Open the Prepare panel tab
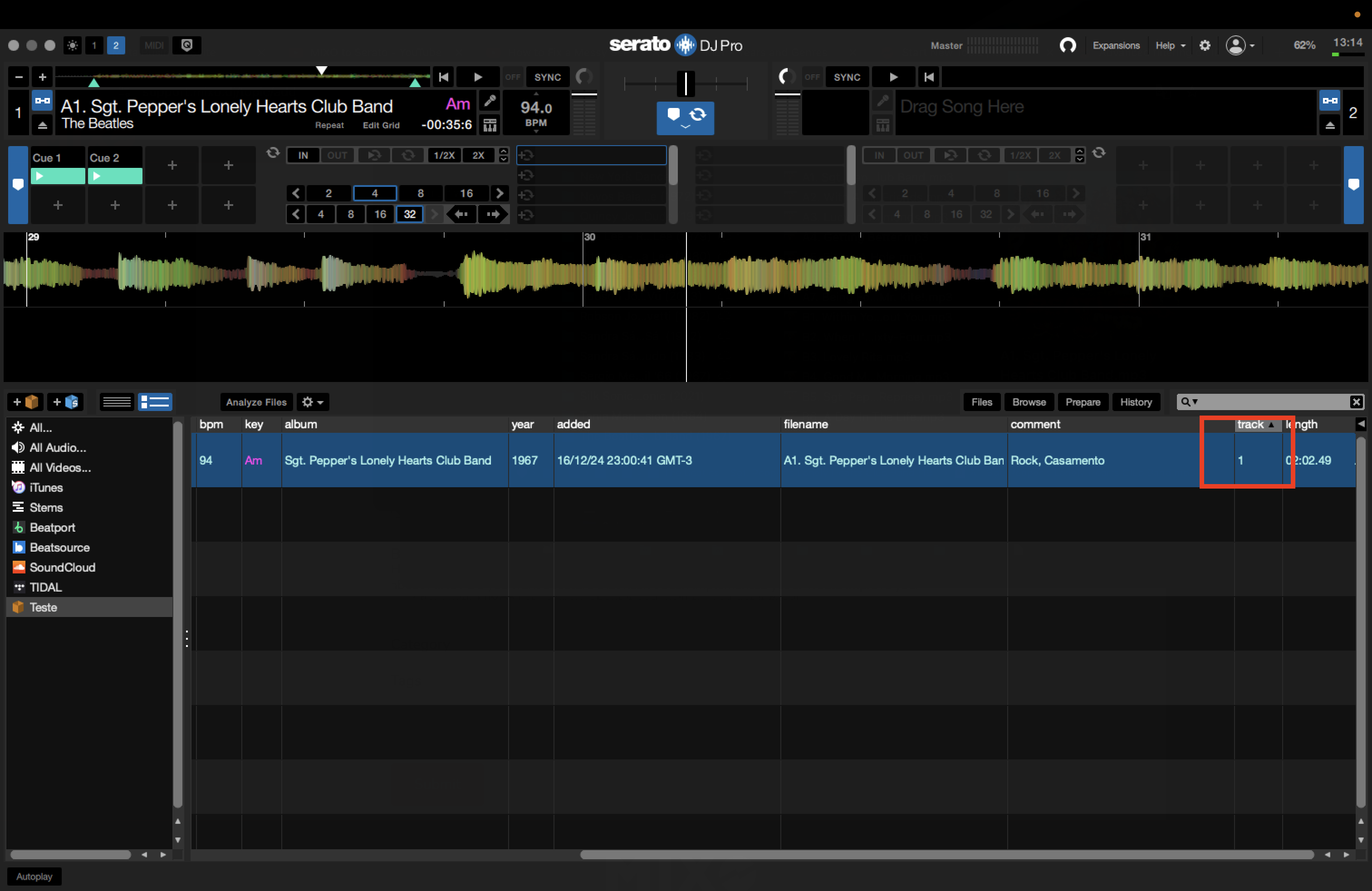Image resolution: width=1372 pixels, height=891 pixels. (1082, 401)
